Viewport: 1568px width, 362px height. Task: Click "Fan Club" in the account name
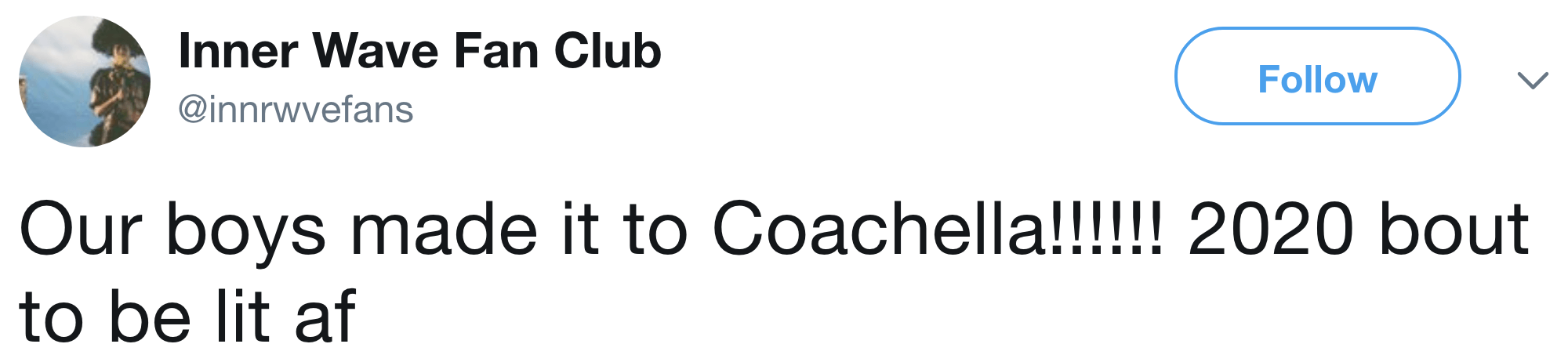coord(557,52)
